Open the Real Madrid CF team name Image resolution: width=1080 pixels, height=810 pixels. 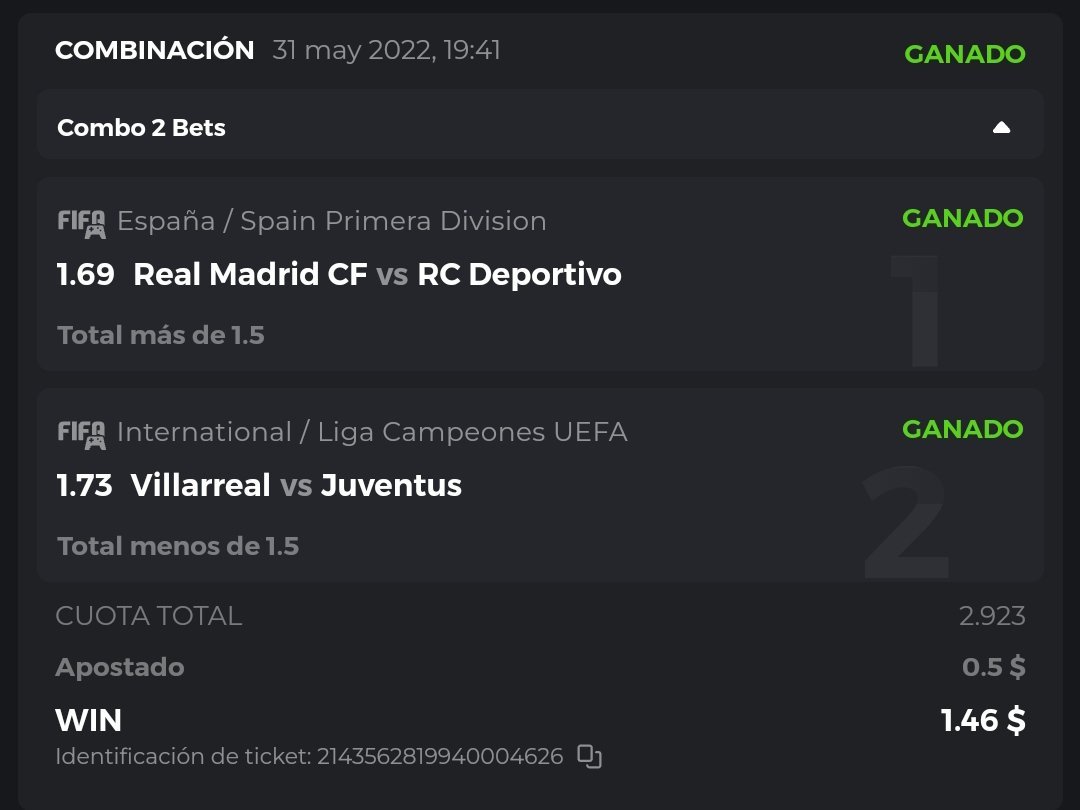click(250, 274)
